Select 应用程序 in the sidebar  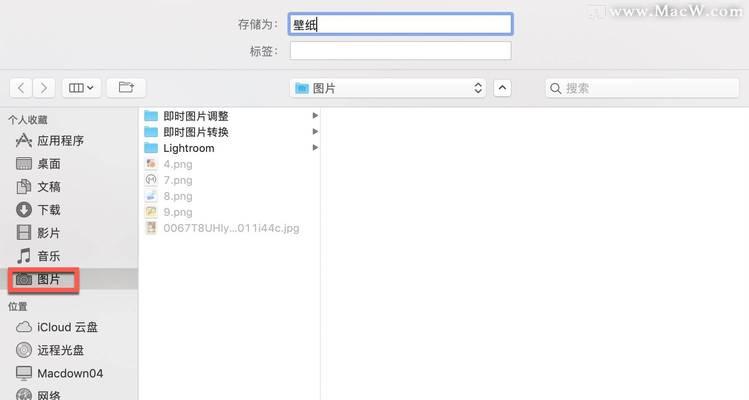(69, 141)
